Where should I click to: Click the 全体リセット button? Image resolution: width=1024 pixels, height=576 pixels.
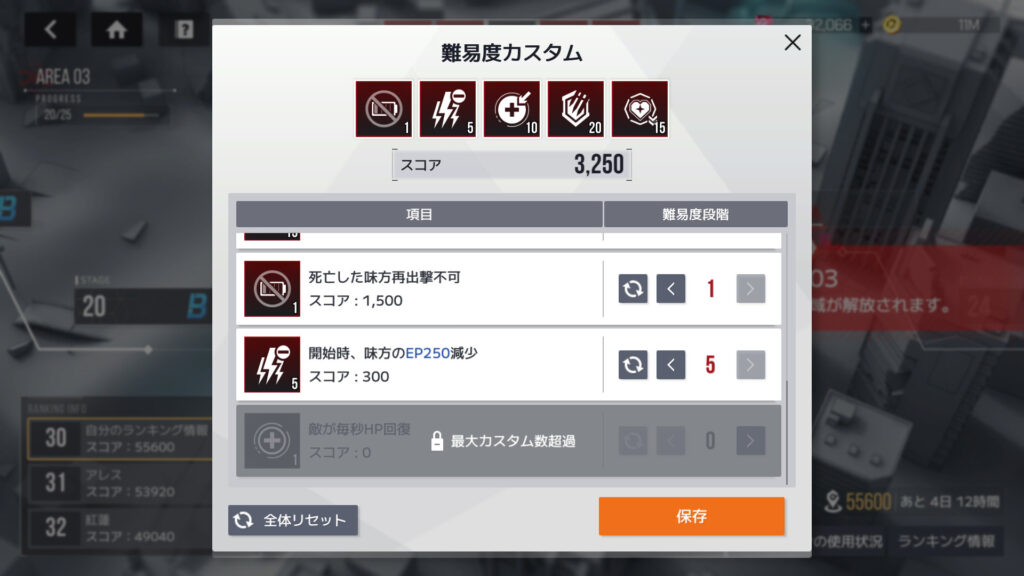coord(293,520)
